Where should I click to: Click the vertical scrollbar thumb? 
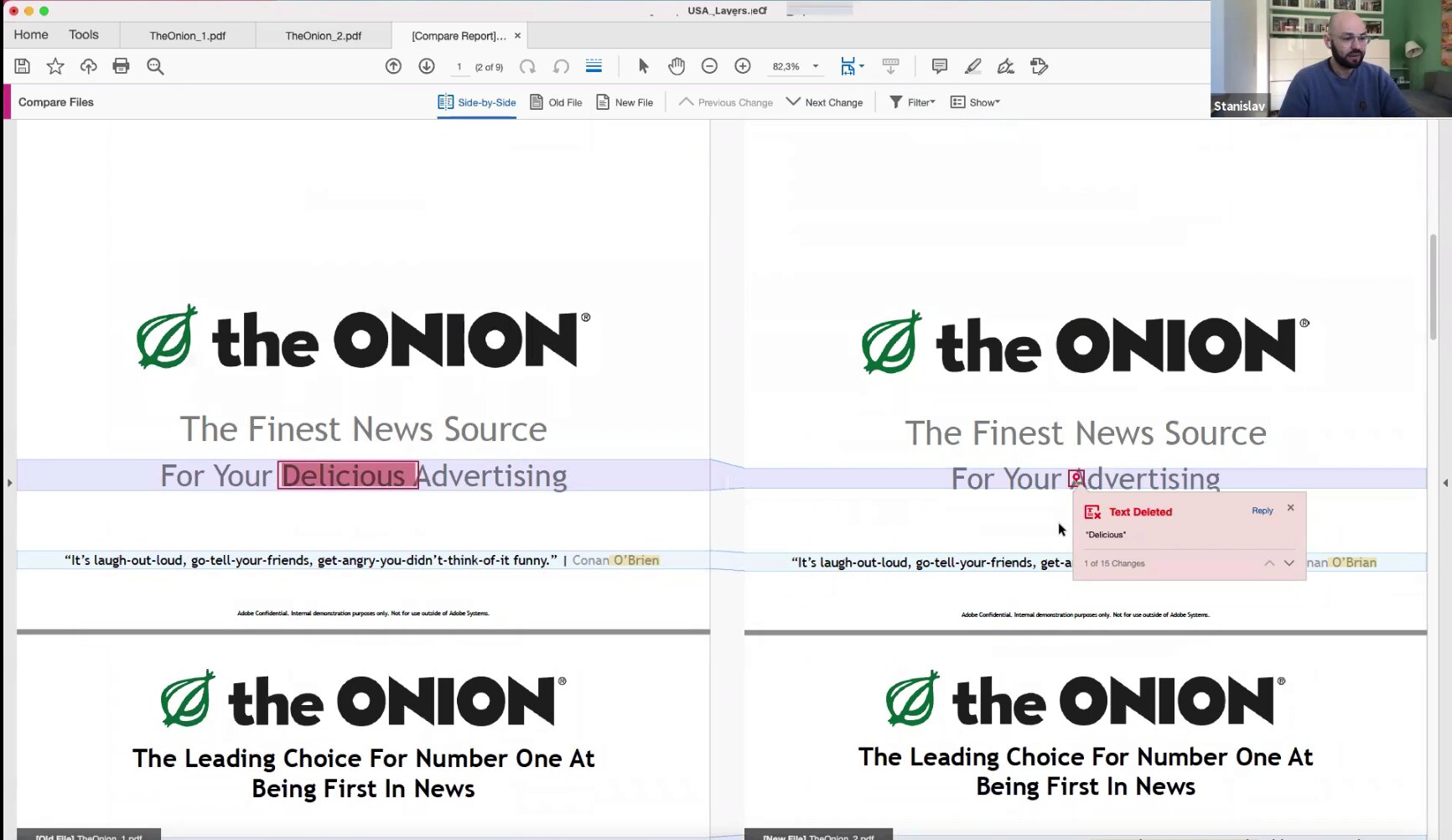coord(1433,286)
